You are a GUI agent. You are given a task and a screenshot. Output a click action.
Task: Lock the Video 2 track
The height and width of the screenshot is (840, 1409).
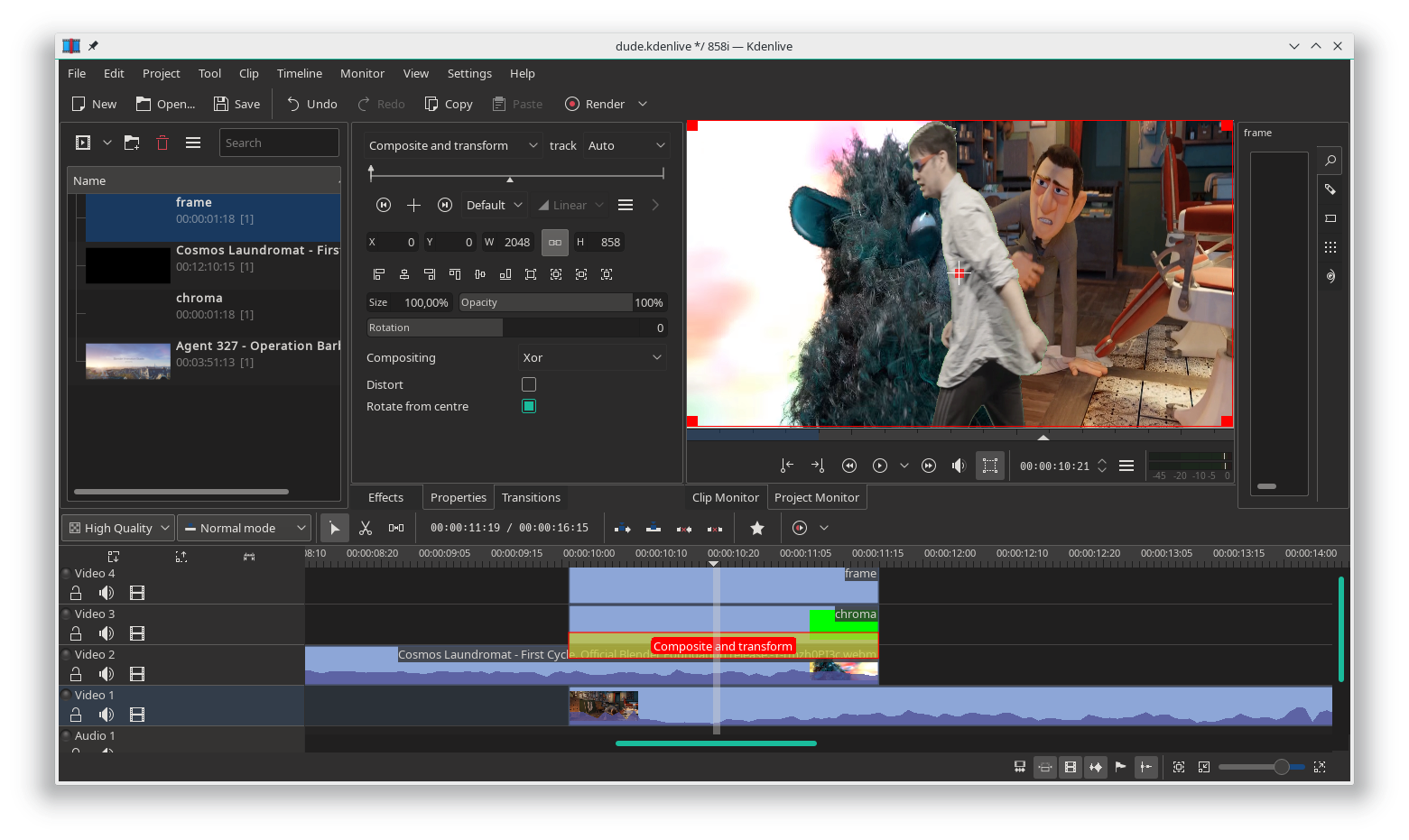[x=76, y=674]
